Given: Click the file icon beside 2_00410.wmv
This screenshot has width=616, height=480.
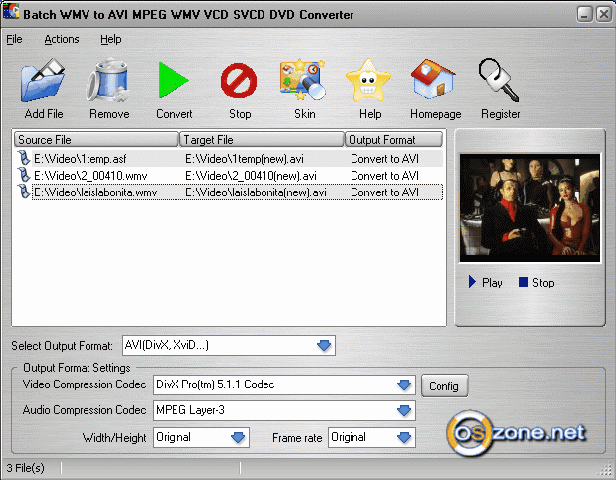Looking at the screenshot, I should pos(24,175).
